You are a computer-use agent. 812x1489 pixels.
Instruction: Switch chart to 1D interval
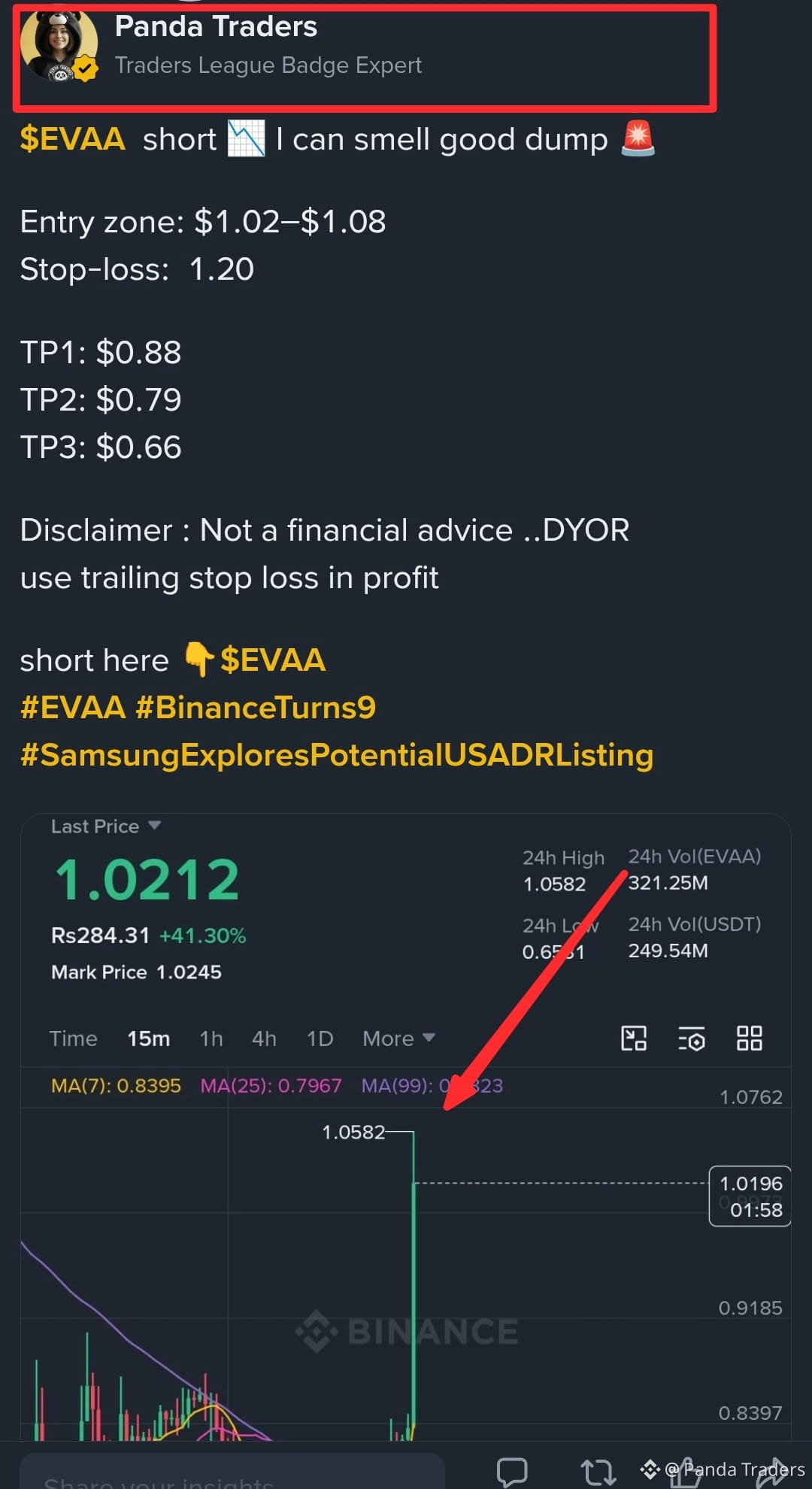320,1039
